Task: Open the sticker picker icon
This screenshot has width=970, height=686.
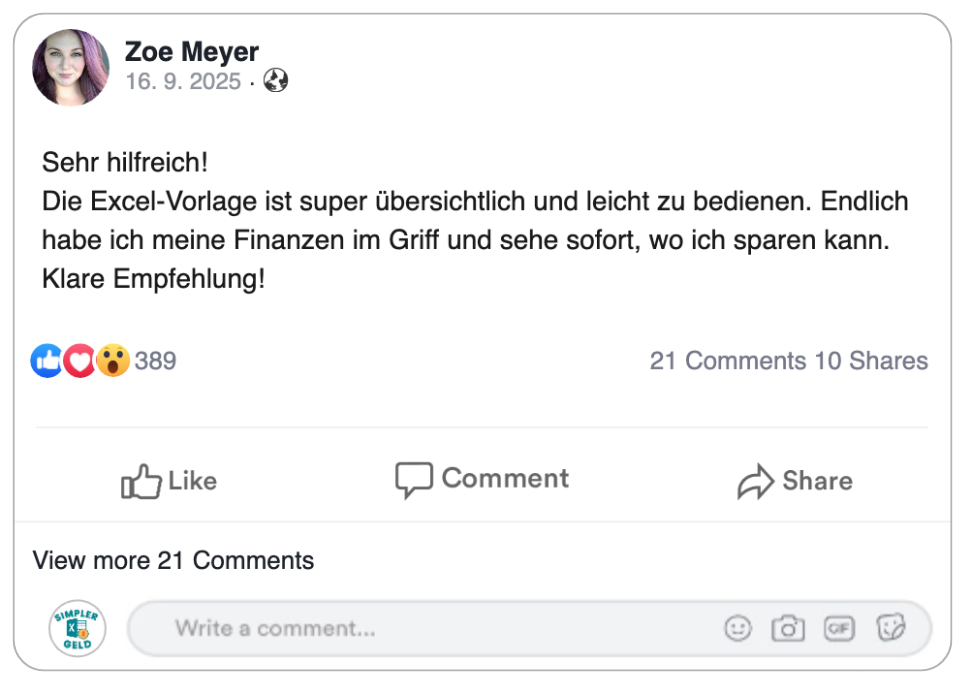Action: tap(890, 628)
